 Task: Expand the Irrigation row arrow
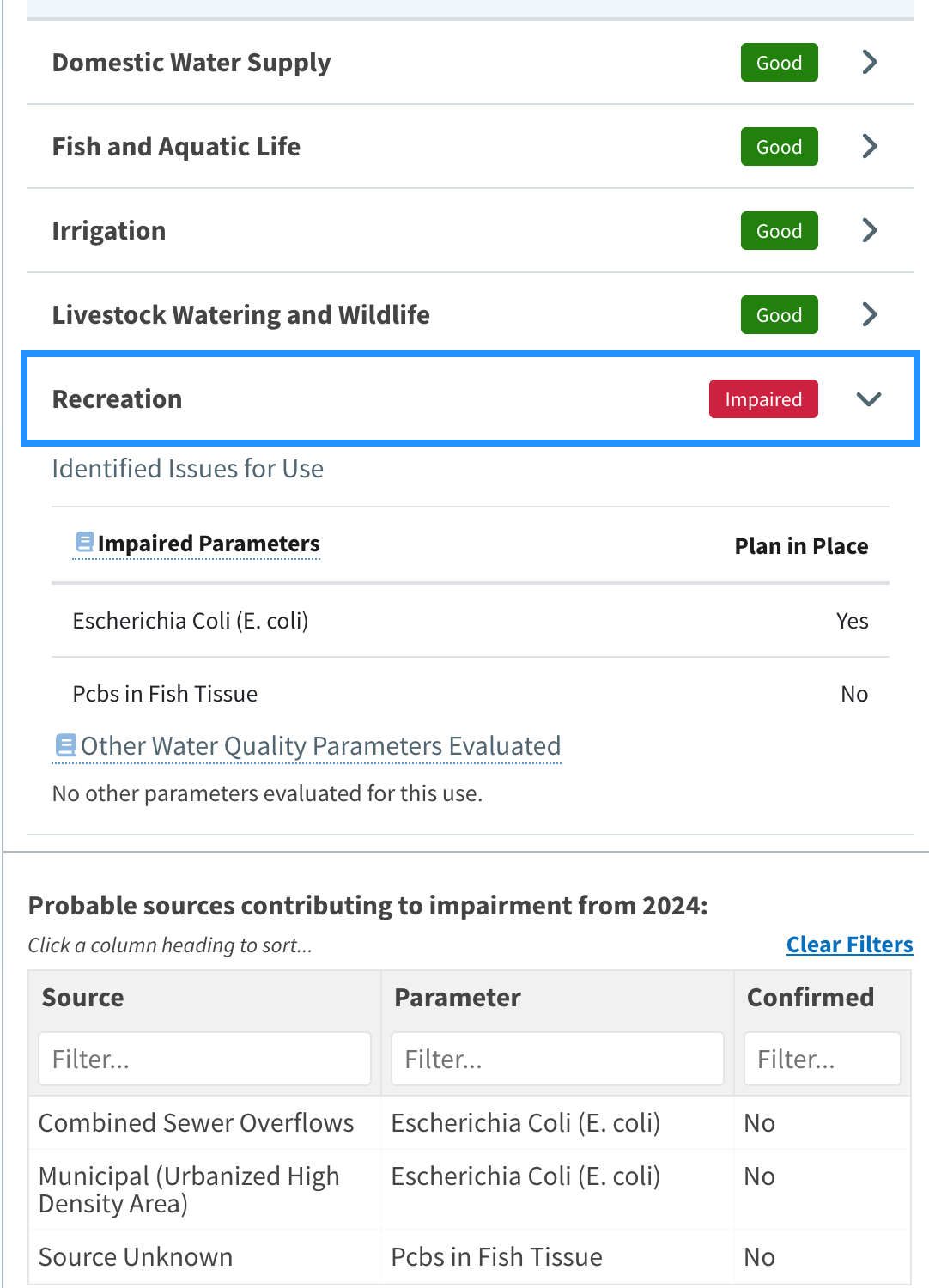point(869,230)
